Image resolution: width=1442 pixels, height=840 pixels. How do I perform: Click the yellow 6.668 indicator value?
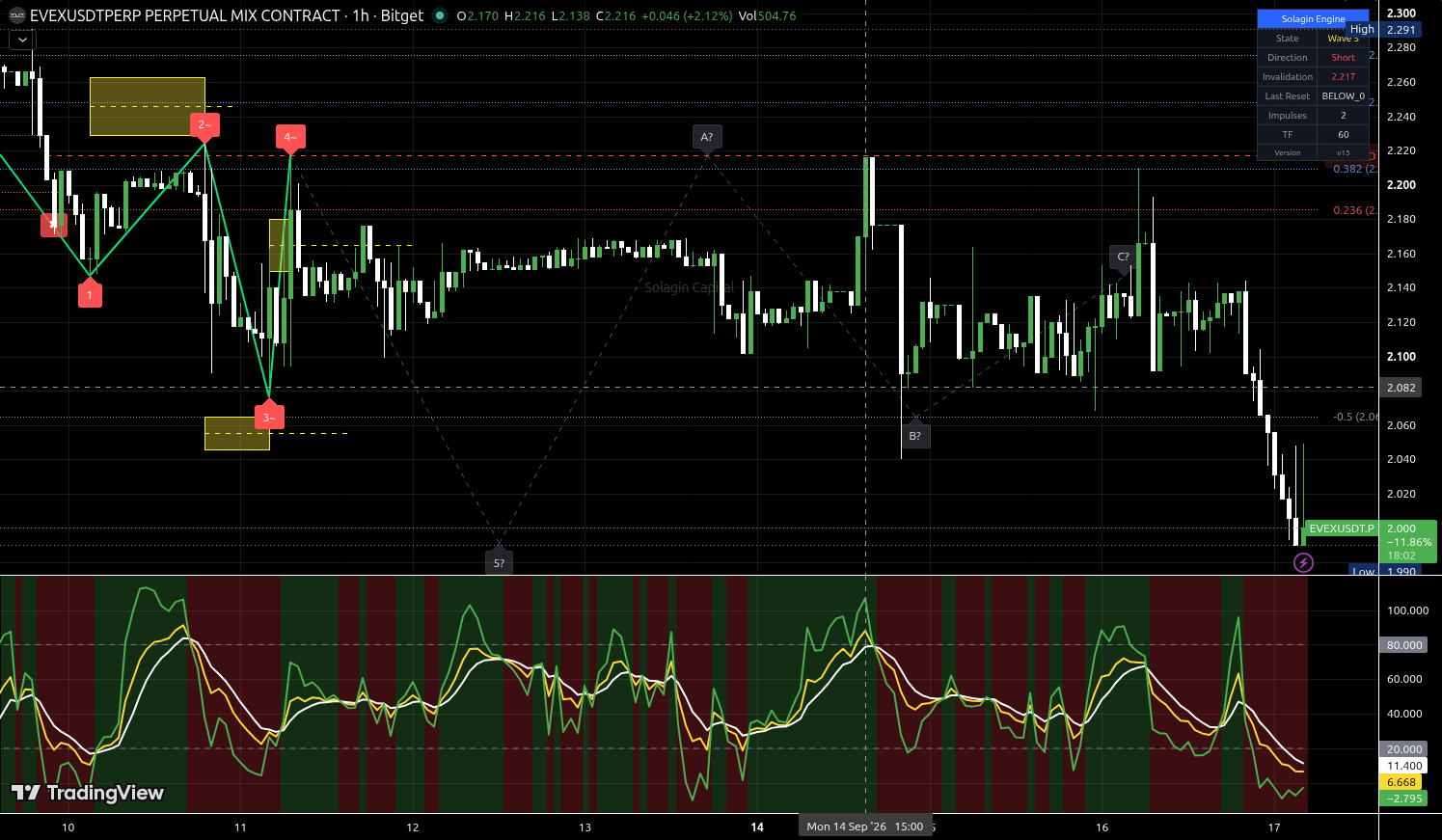(1401, 782)
